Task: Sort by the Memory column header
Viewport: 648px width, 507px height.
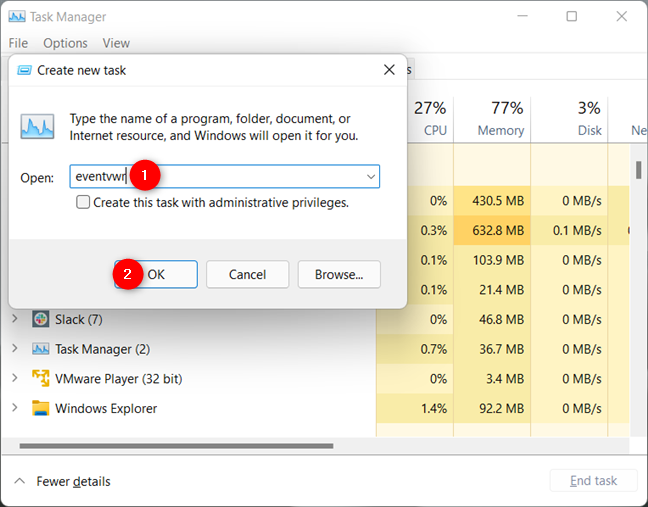Action: pyautogui.click(x=492, y=119)
